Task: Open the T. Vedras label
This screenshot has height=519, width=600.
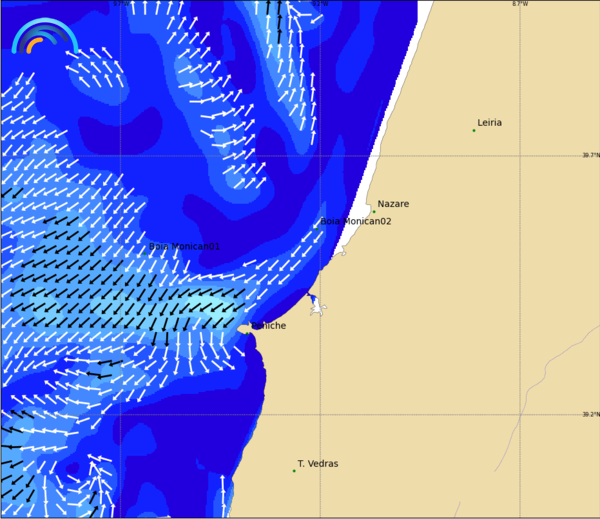Action: tap(317, 464)
